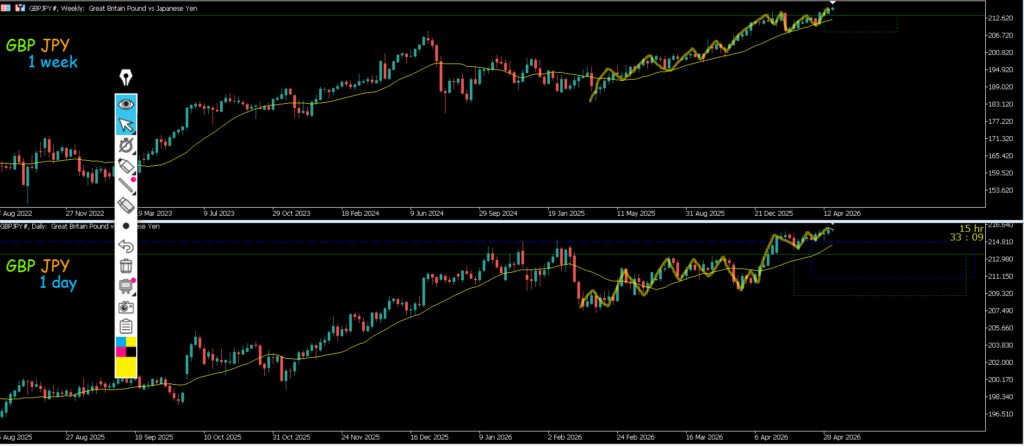This screenshot has width=1024, height=446.
Task: Click the board icon with pink dot
Action: click(126, 286)
